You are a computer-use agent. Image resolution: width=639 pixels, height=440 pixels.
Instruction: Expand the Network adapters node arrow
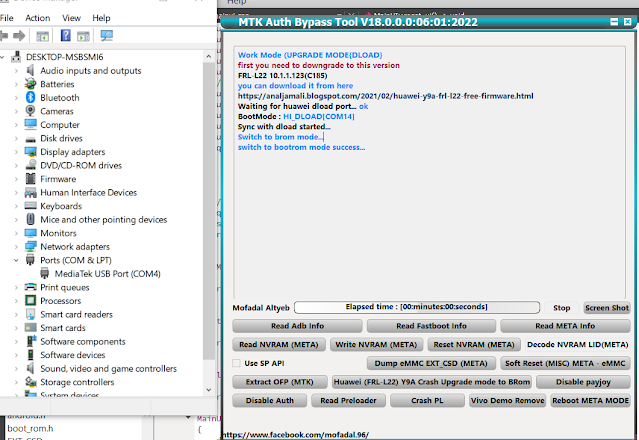tap(16, 246)
